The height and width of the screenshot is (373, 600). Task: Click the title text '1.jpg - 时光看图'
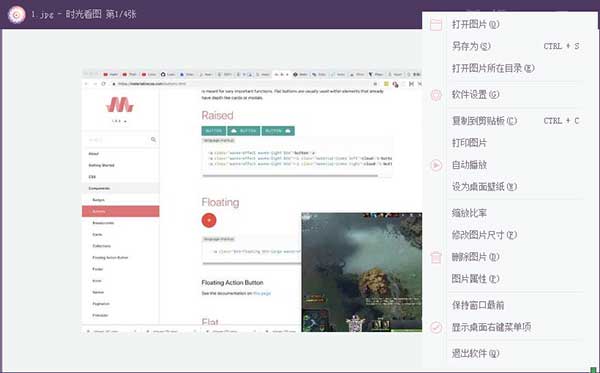66,15
